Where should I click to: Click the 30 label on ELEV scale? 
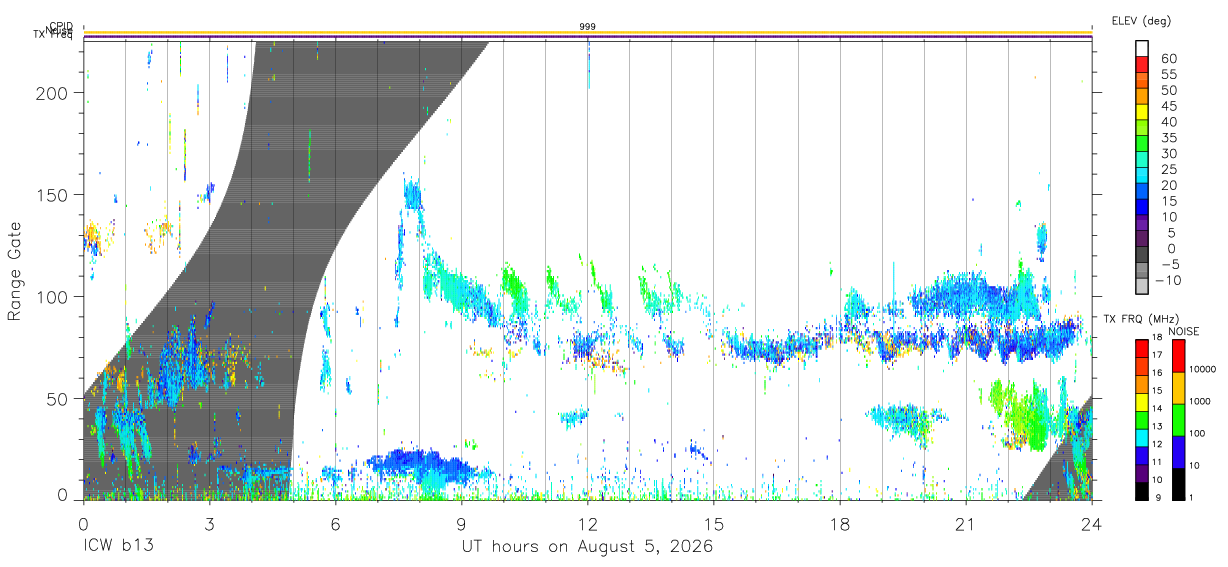click(x=1168, y=154)
